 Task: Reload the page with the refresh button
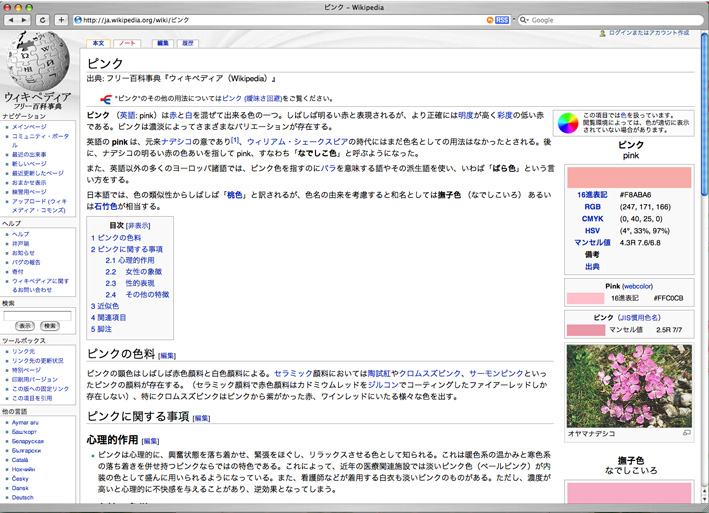coord(43,20)
